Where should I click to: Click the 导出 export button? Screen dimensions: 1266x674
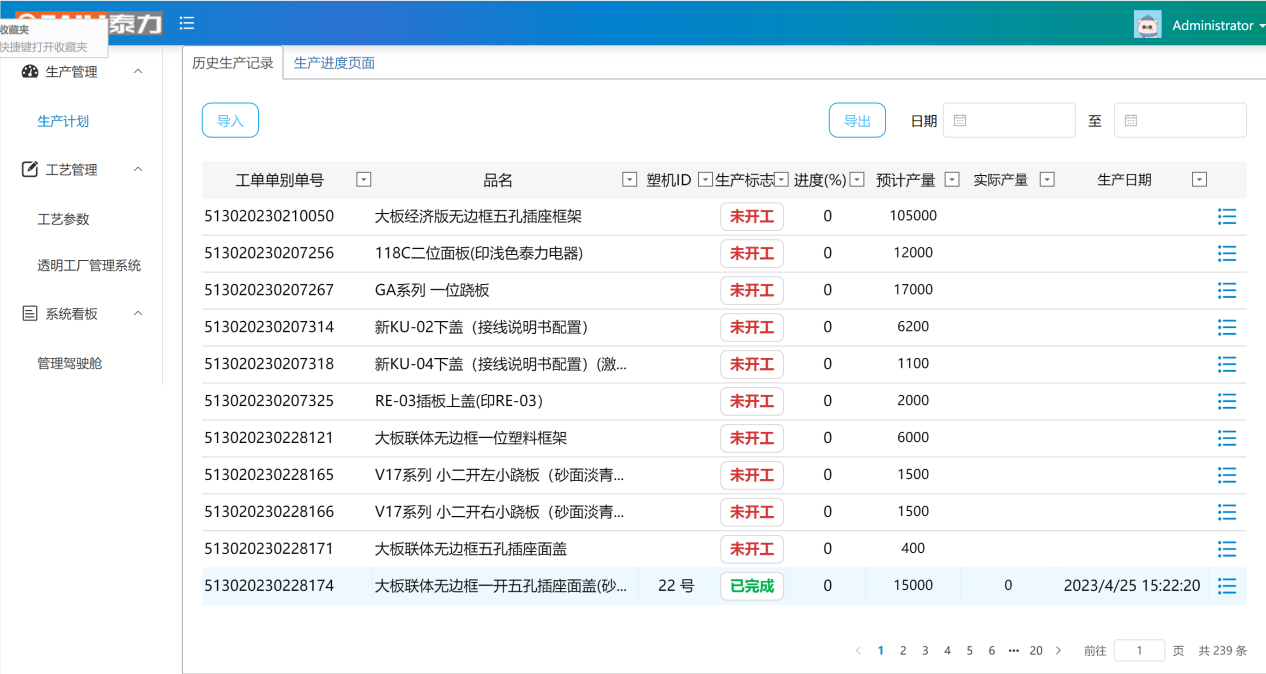[857, 120]
